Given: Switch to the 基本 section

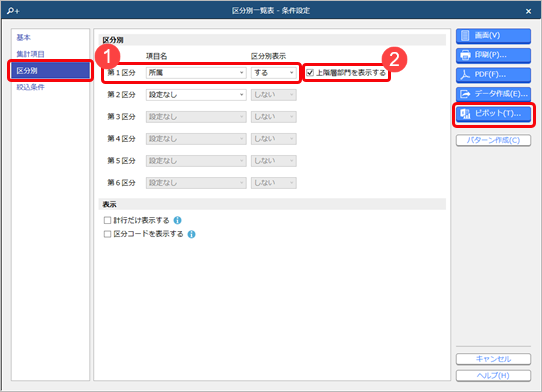Looking at the screenshot, I should [24, 37].
